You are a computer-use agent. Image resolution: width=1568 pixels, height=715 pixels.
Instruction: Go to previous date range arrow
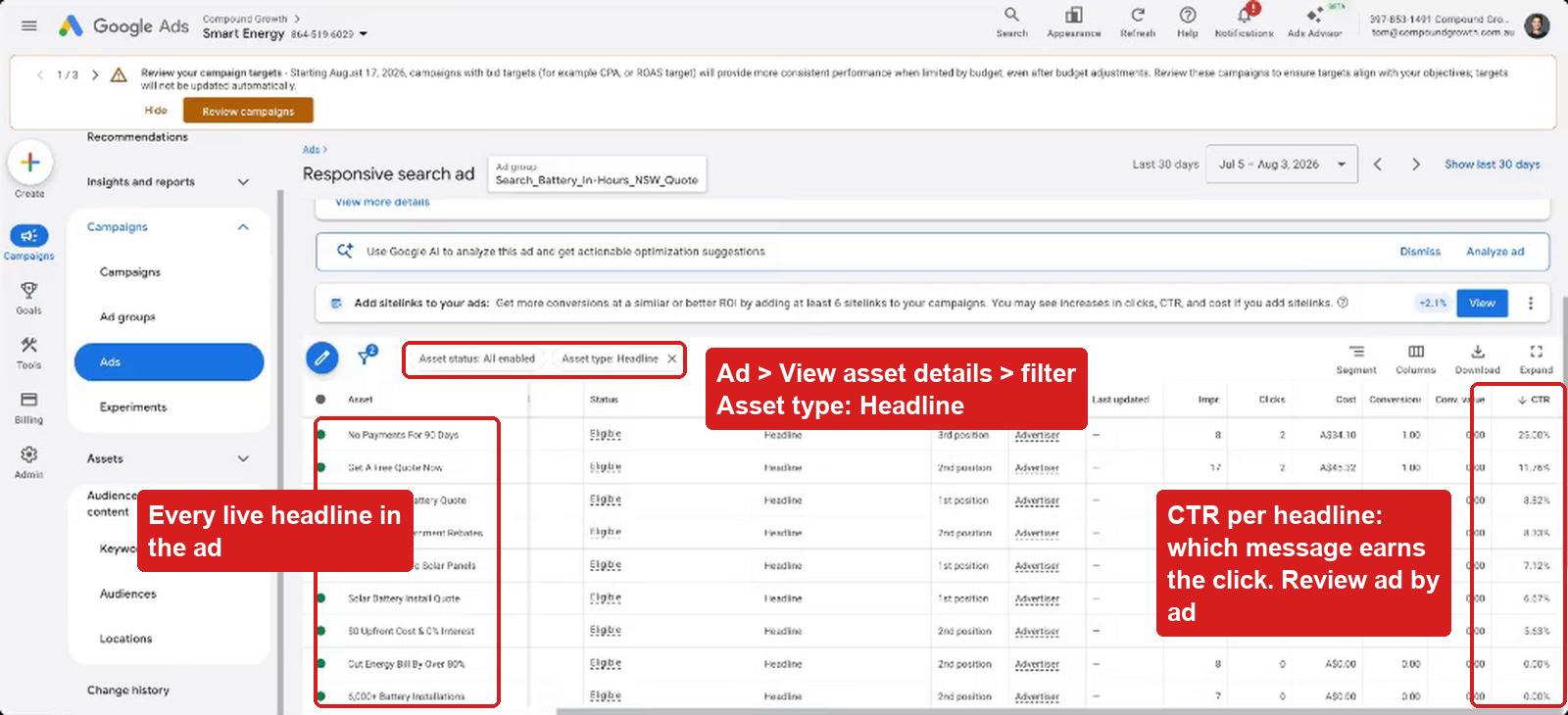[x=1378, y=165]
